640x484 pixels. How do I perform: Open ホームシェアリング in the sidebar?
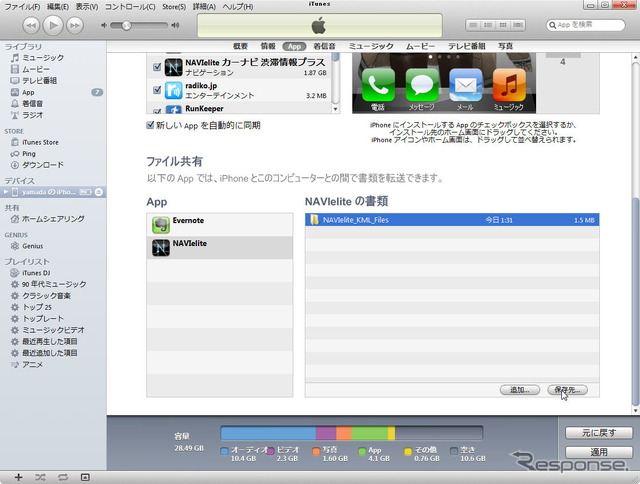click(53, 219)
